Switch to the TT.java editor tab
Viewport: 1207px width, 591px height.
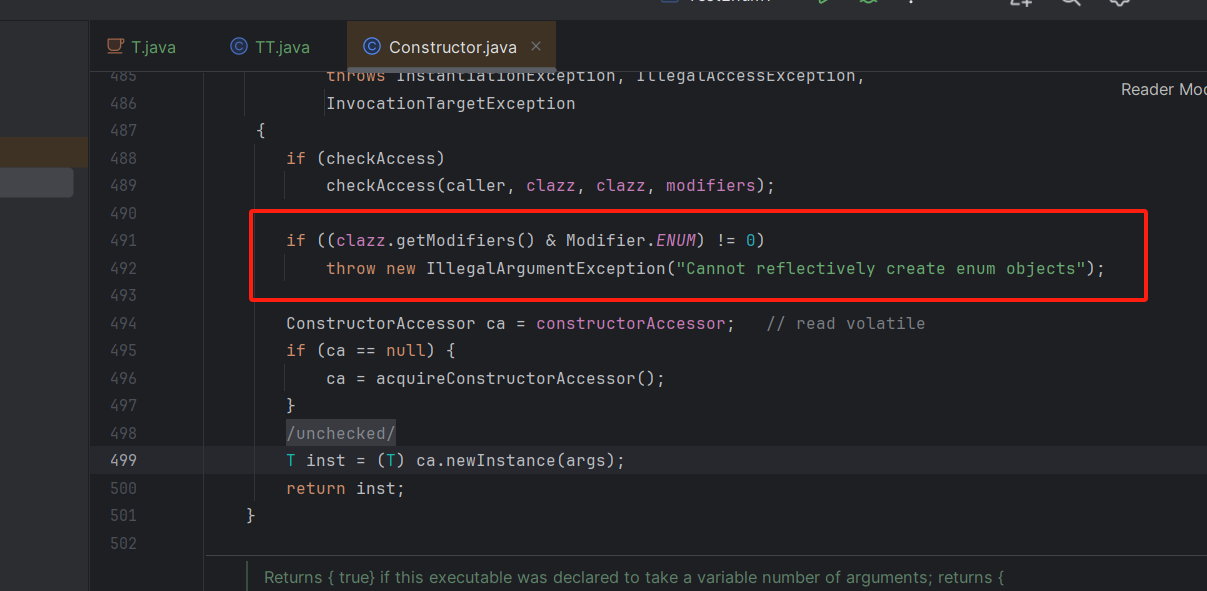click(270, 47)
